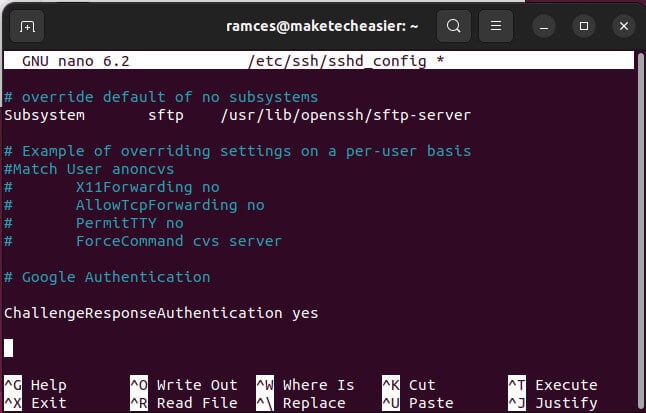Click the Google Authentication comment
The width and height of the screenshot is (646, 413).
pos(107,277)
